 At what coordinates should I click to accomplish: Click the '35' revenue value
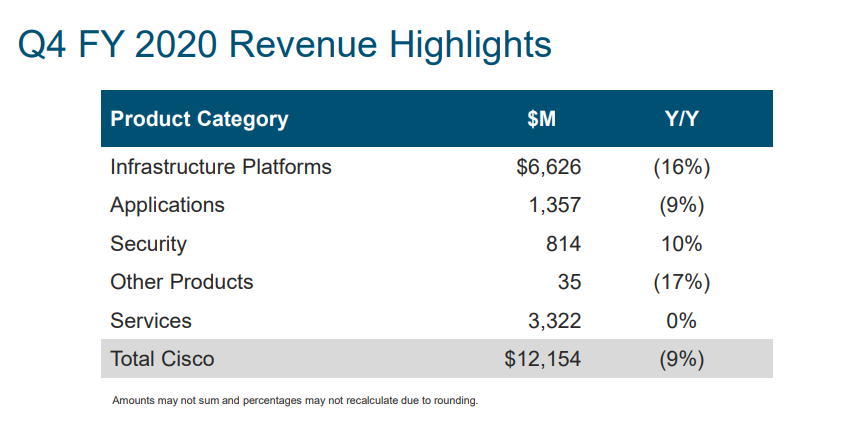click(x=569, y=282)
